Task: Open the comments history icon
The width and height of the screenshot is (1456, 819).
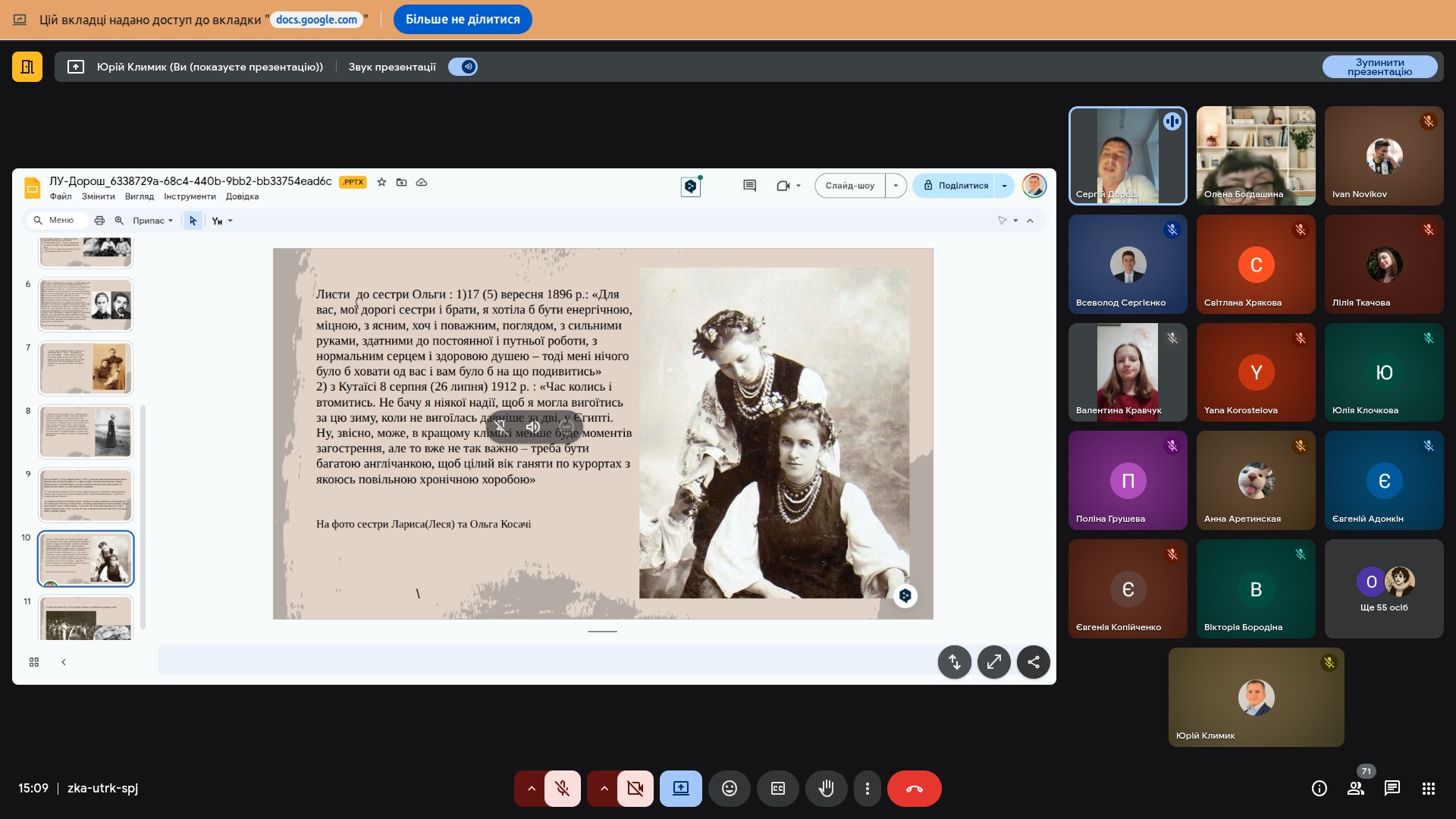Action: click(749, 186)
